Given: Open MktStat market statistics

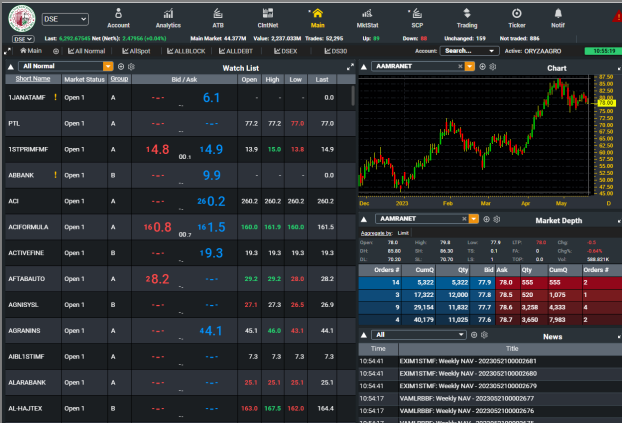Looking at the screenshot, I should pos(367,16).
